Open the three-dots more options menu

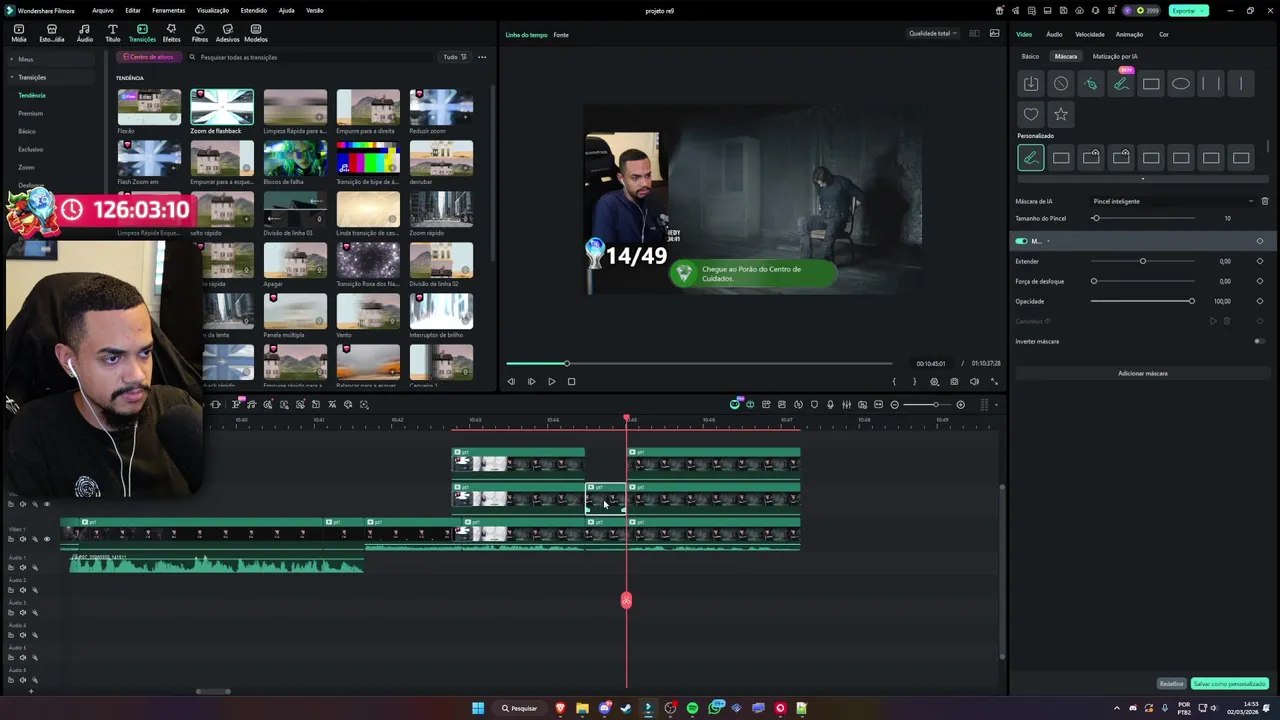coord(482,57)
